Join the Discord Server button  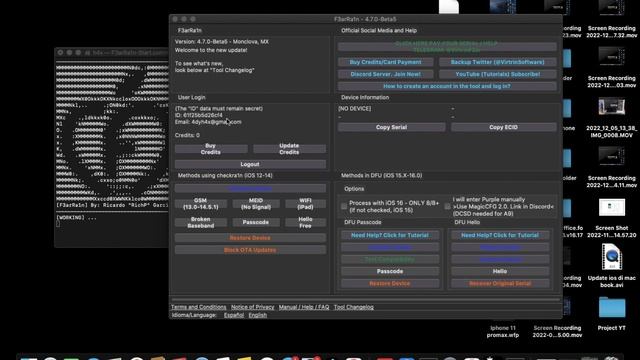click(385, 74)
